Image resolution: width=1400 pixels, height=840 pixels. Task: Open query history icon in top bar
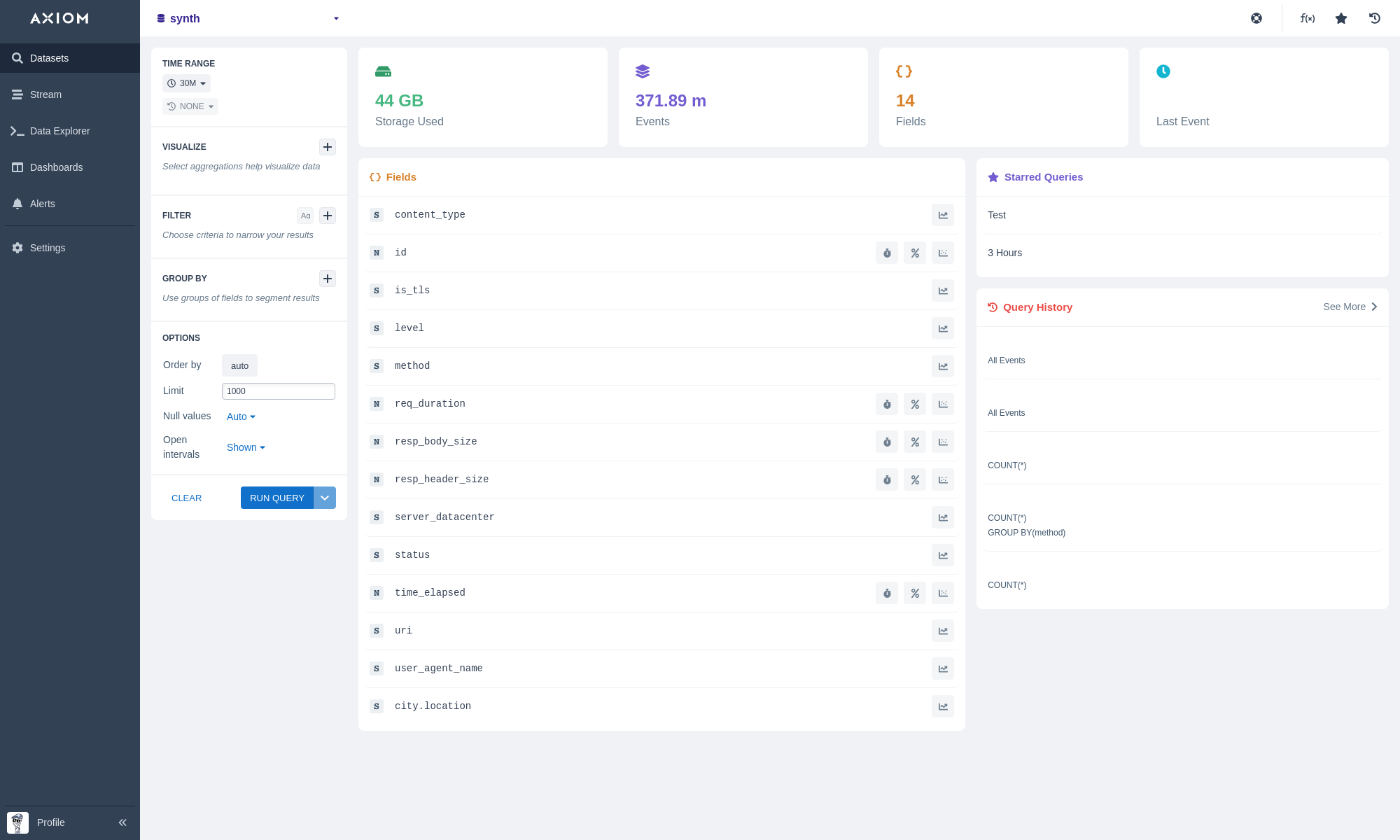[x=1375, y=18]
